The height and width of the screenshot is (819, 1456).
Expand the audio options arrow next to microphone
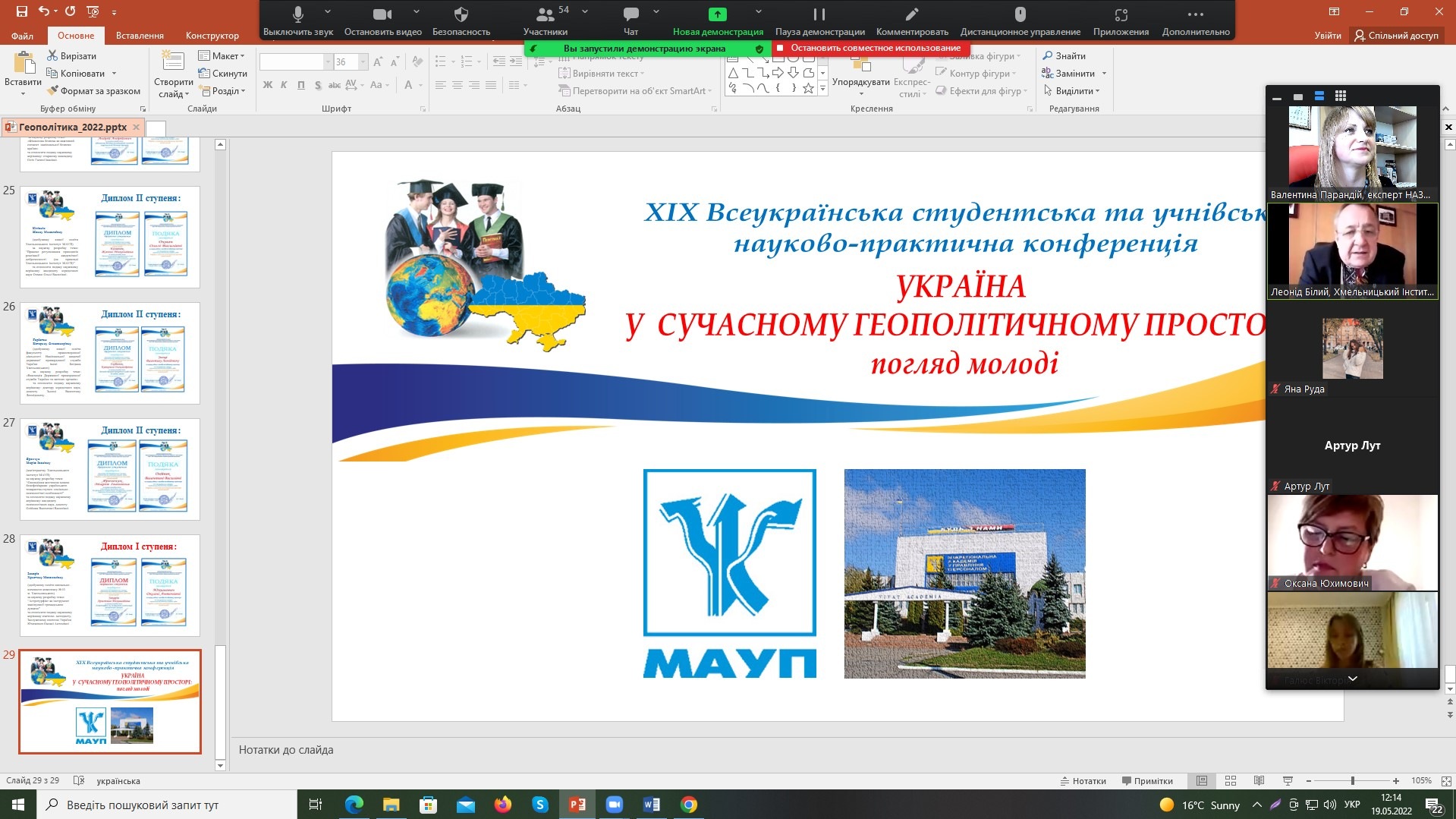[x=328, y=12]
